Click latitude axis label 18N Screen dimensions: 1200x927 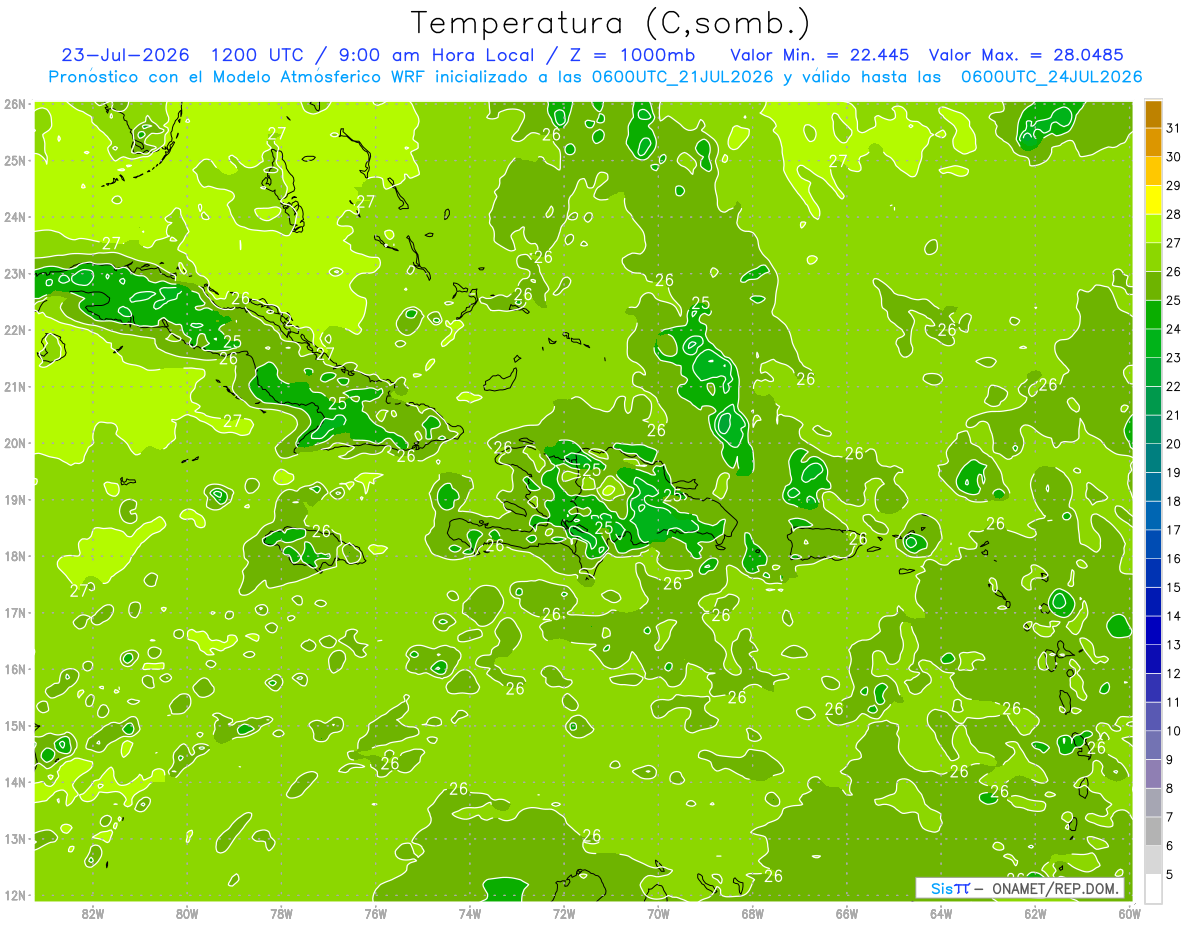[x=15, y=556]
